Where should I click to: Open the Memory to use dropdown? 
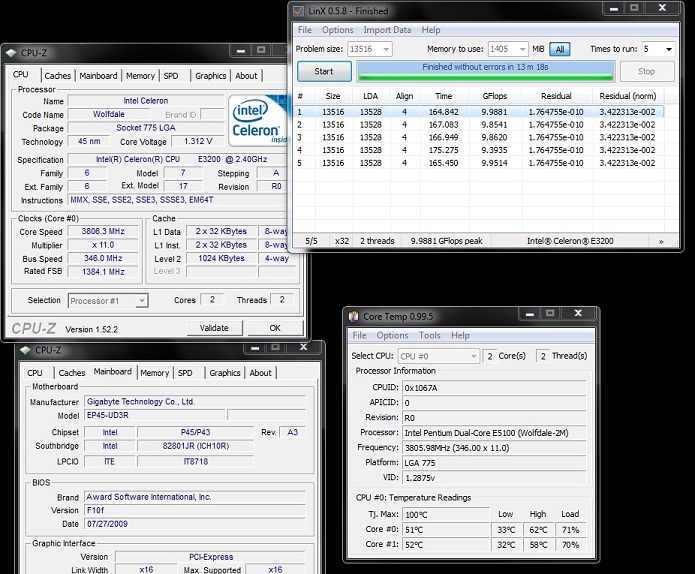click(523, 49)
